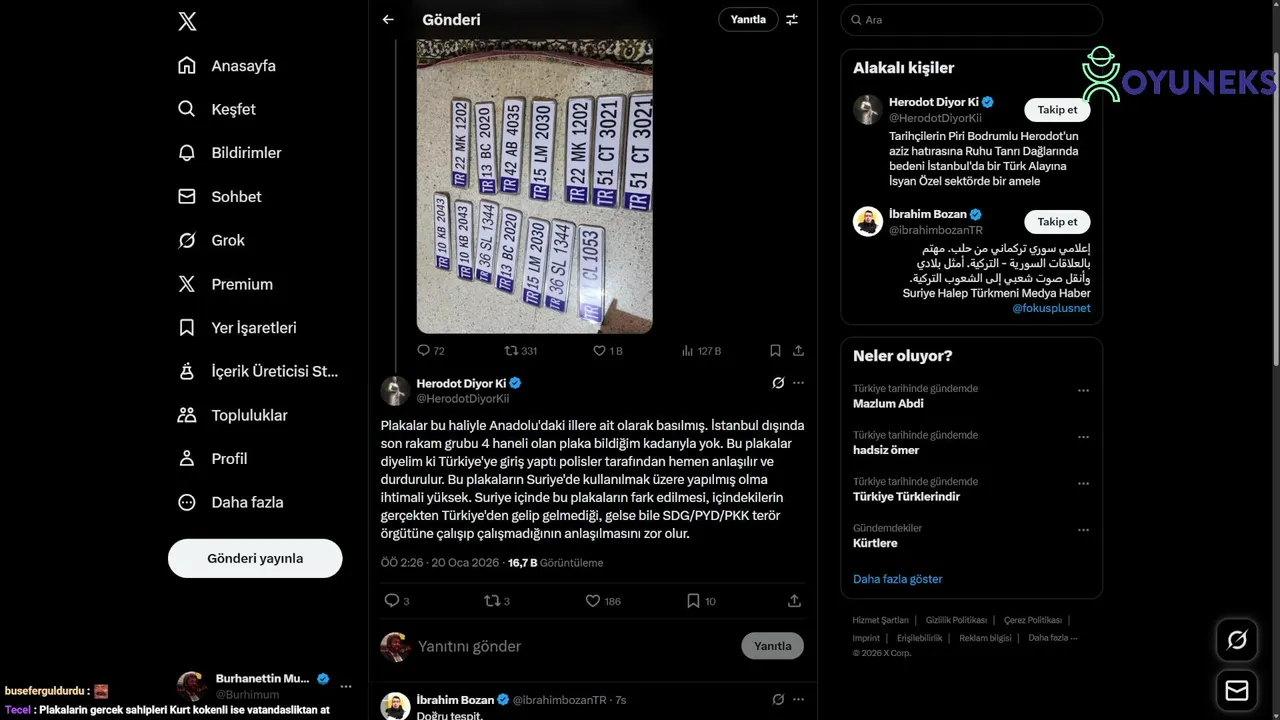The image size is (1280, 720).
Task: Open three-dot menu on Herodot Diyor Ki post
Action: [798, 383]
